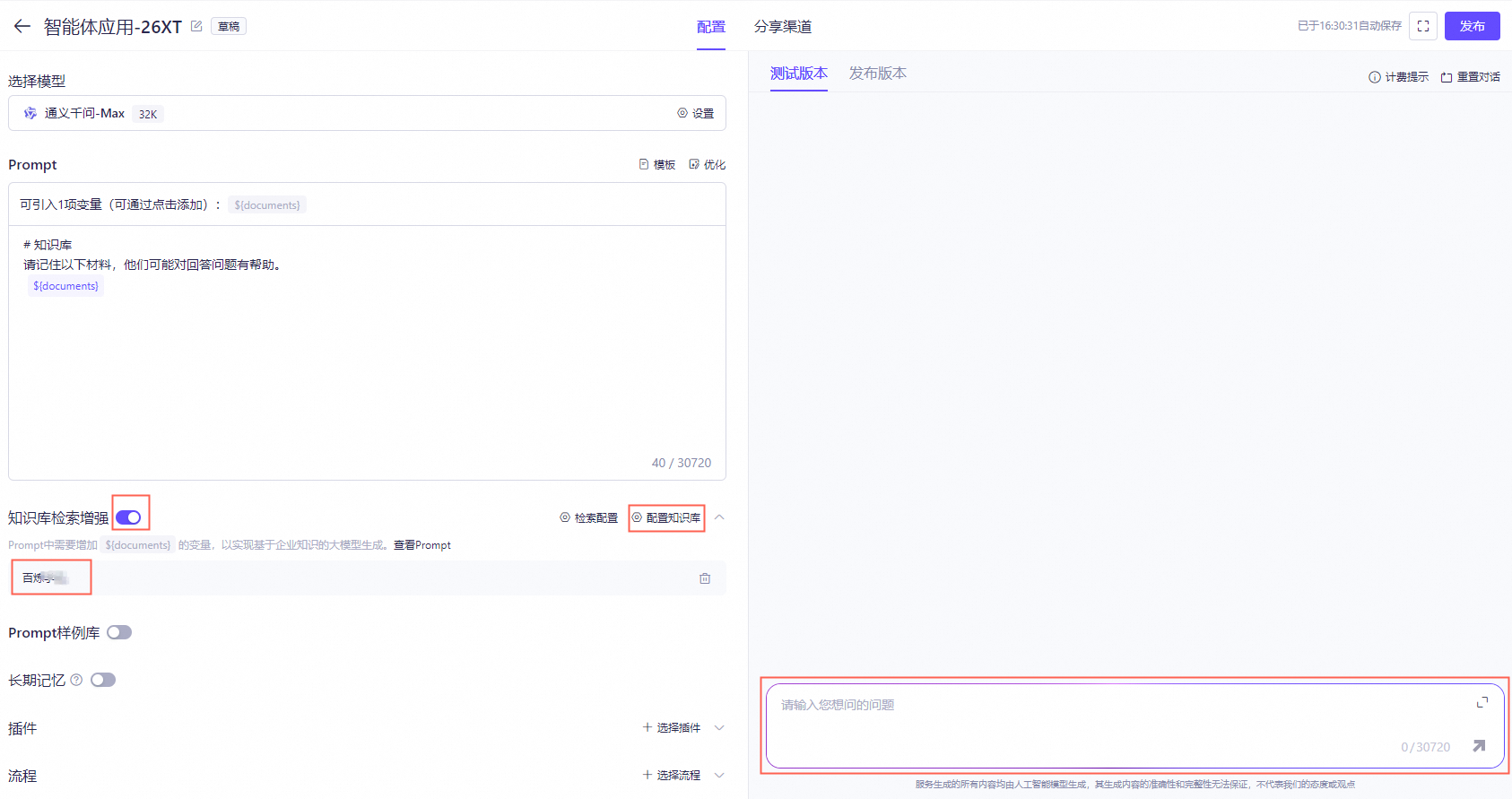Image resolution: width=1512 pixels, height=799 pixels.
Task: Open model 设置 settings
Action: 696,113
